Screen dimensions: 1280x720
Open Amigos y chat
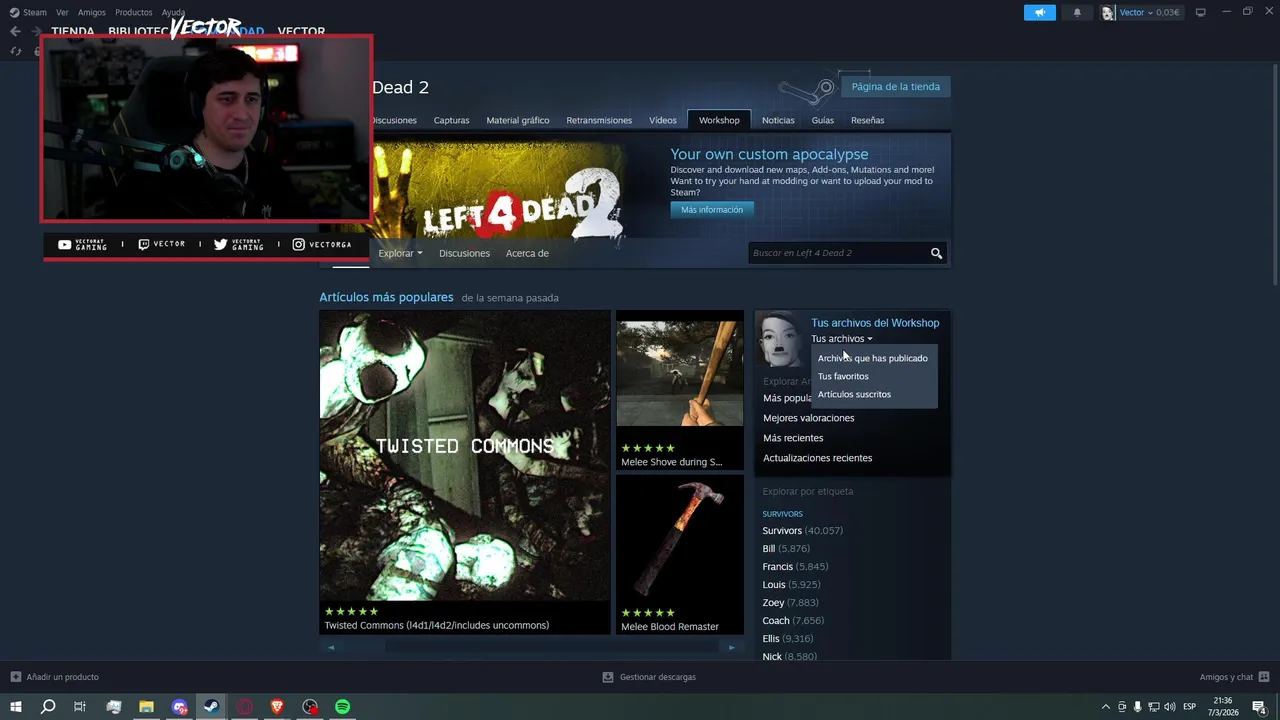tap(1235, 677)
